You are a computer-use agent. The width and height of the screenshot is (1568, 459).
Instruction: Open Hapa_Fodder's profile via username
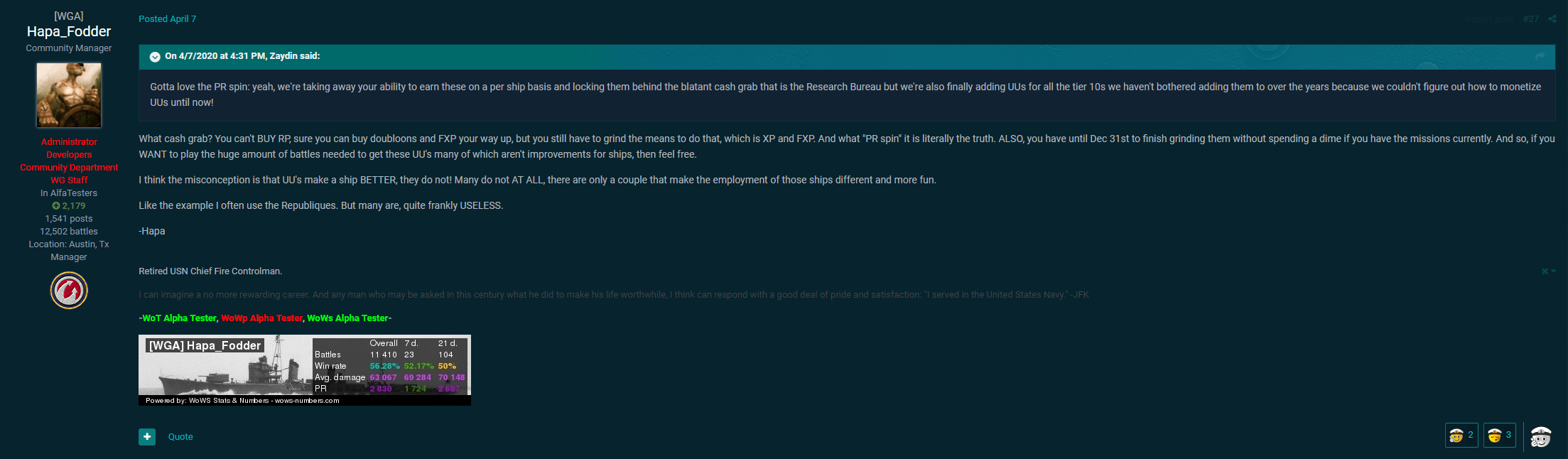coord(69,31)
